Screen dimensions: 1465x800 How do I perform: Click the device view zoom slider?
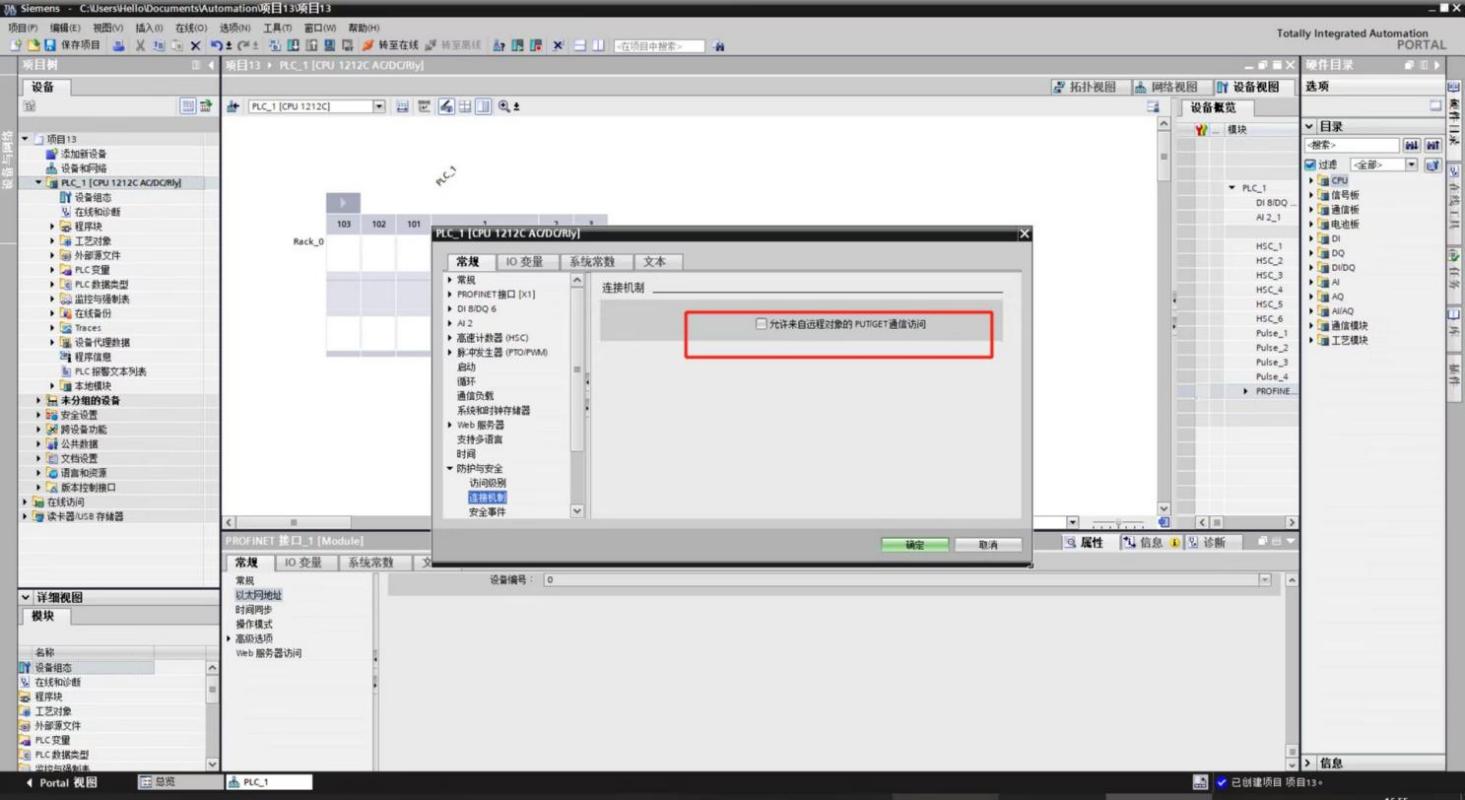tap(1117, 522)
